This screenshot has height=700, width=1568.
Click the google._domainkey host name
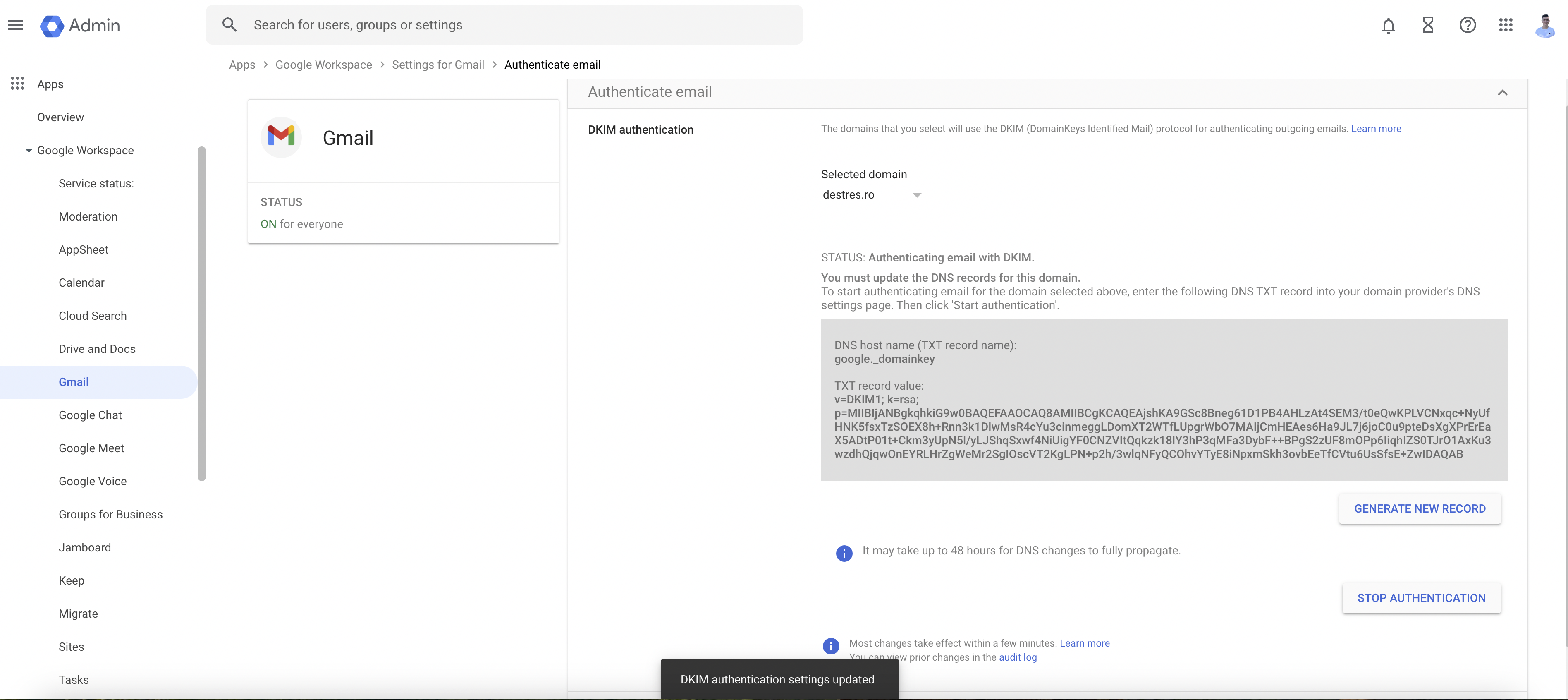[x=884, y=359]
